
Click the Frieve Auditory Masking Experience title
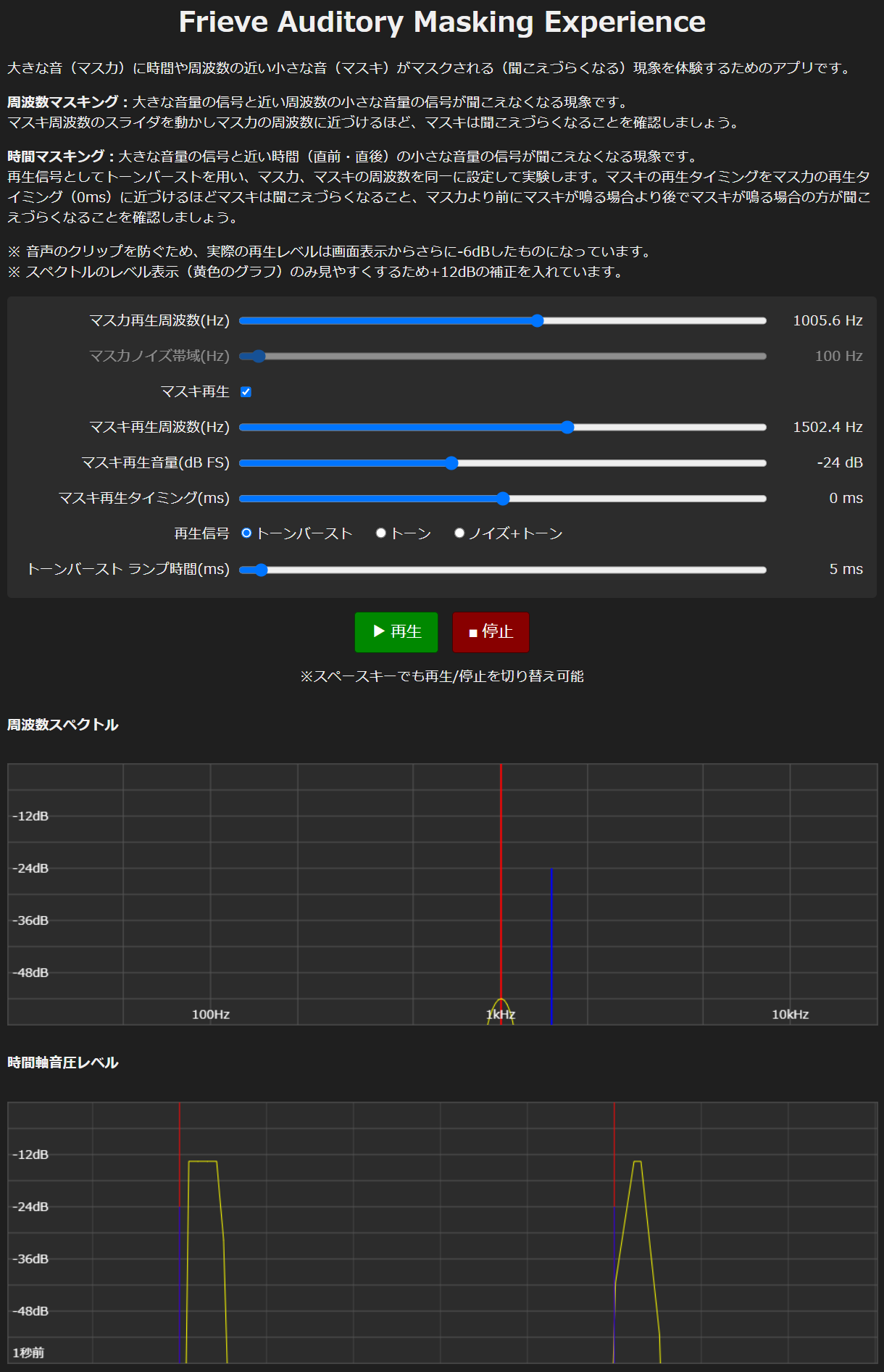tap(442, 22)
